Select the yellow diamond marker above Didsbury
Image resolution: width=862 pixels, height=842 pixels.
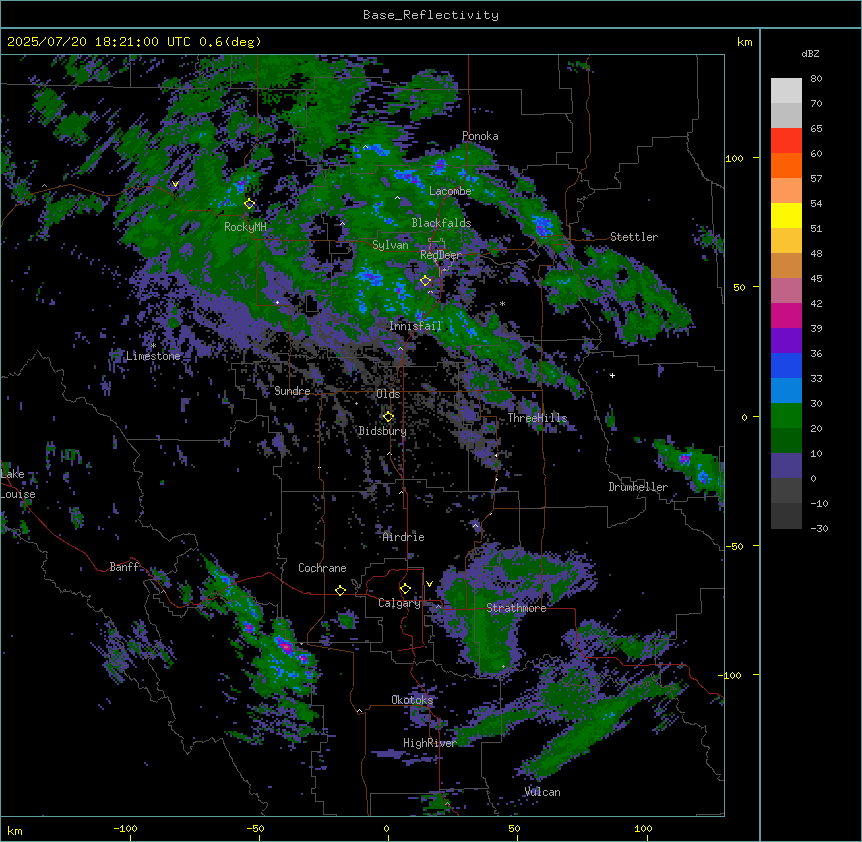[x=388, y=417]
